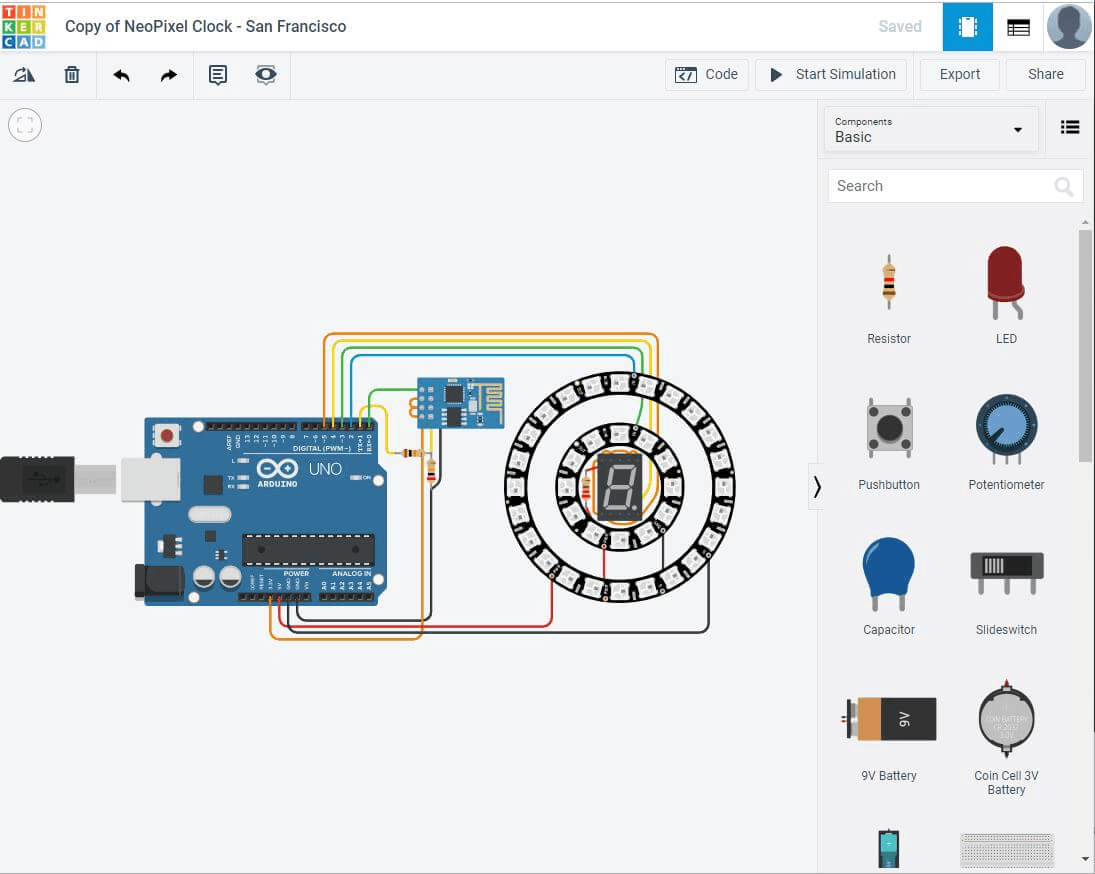The image size is (1095, 874).
Task: Redo the last action
Action: tap(168, 74)
